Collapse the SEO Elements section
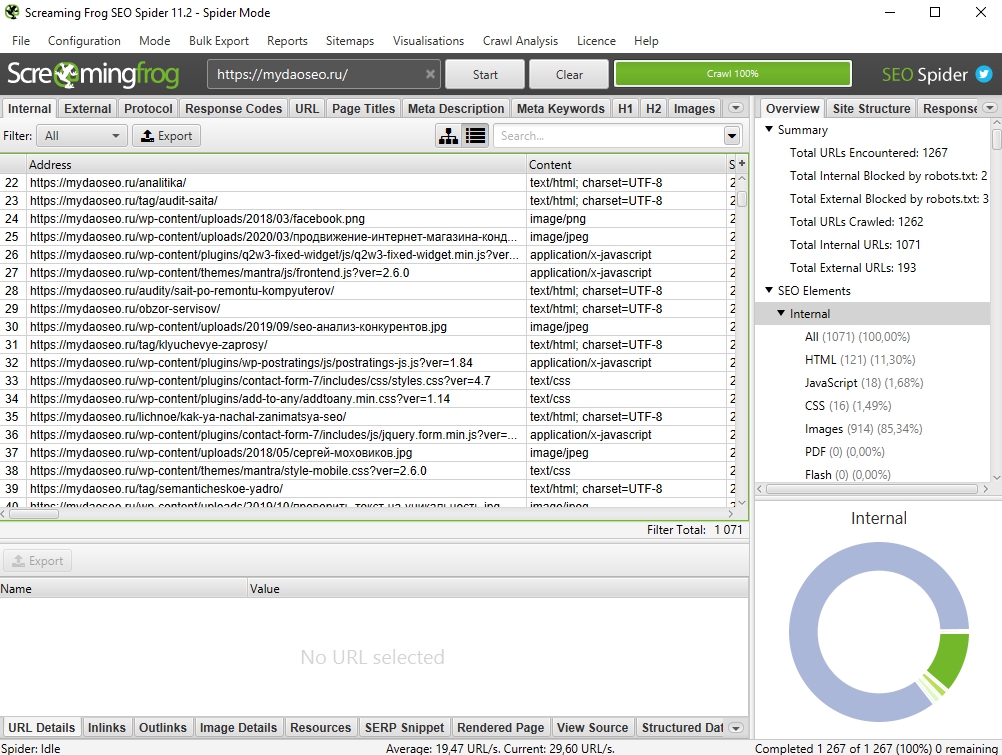Image resolution: width=1002 pixels, height=755 pixels. coord(769,290)
